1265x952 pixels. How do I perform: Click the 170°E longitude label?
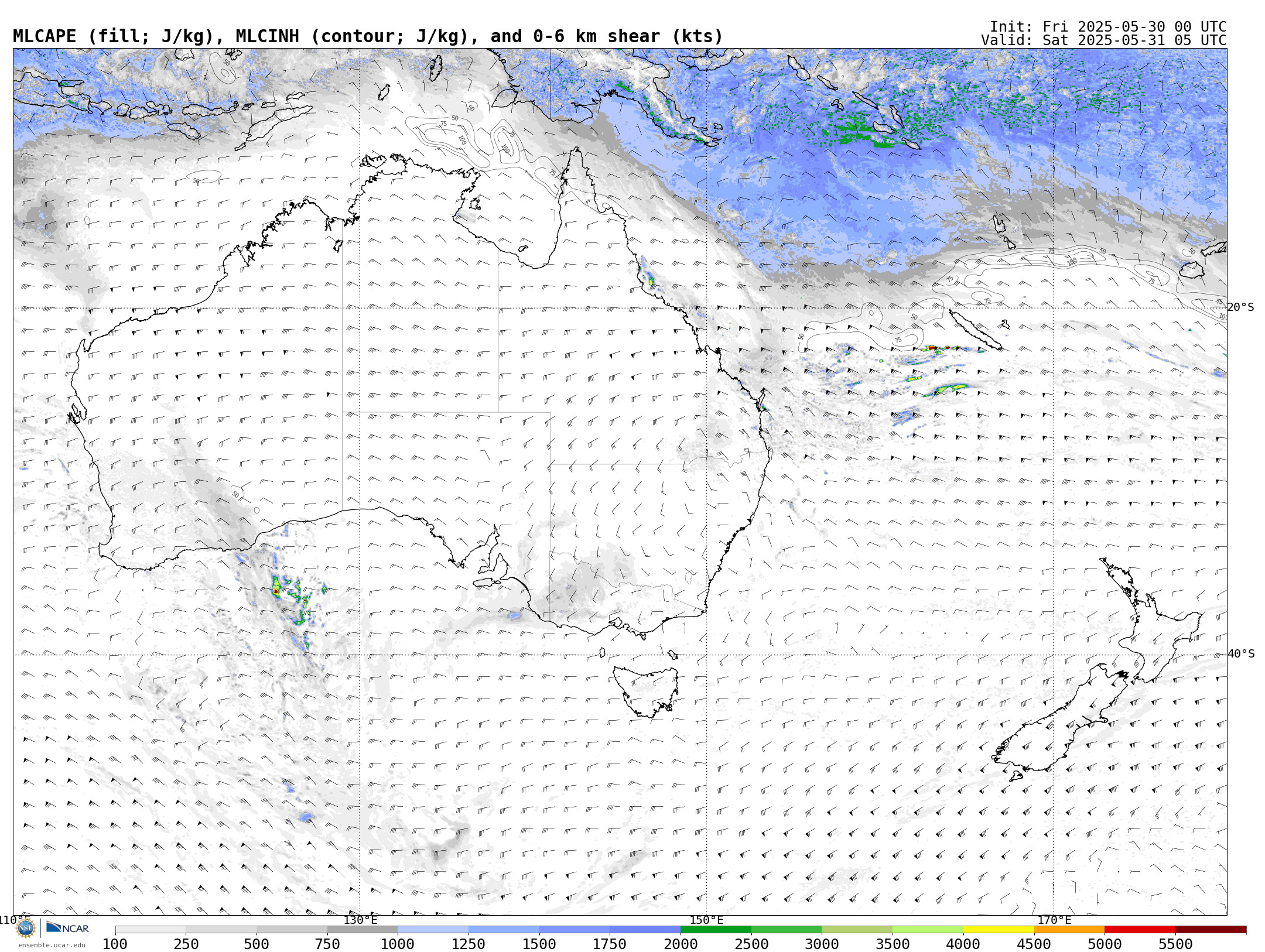point(1054,920)
